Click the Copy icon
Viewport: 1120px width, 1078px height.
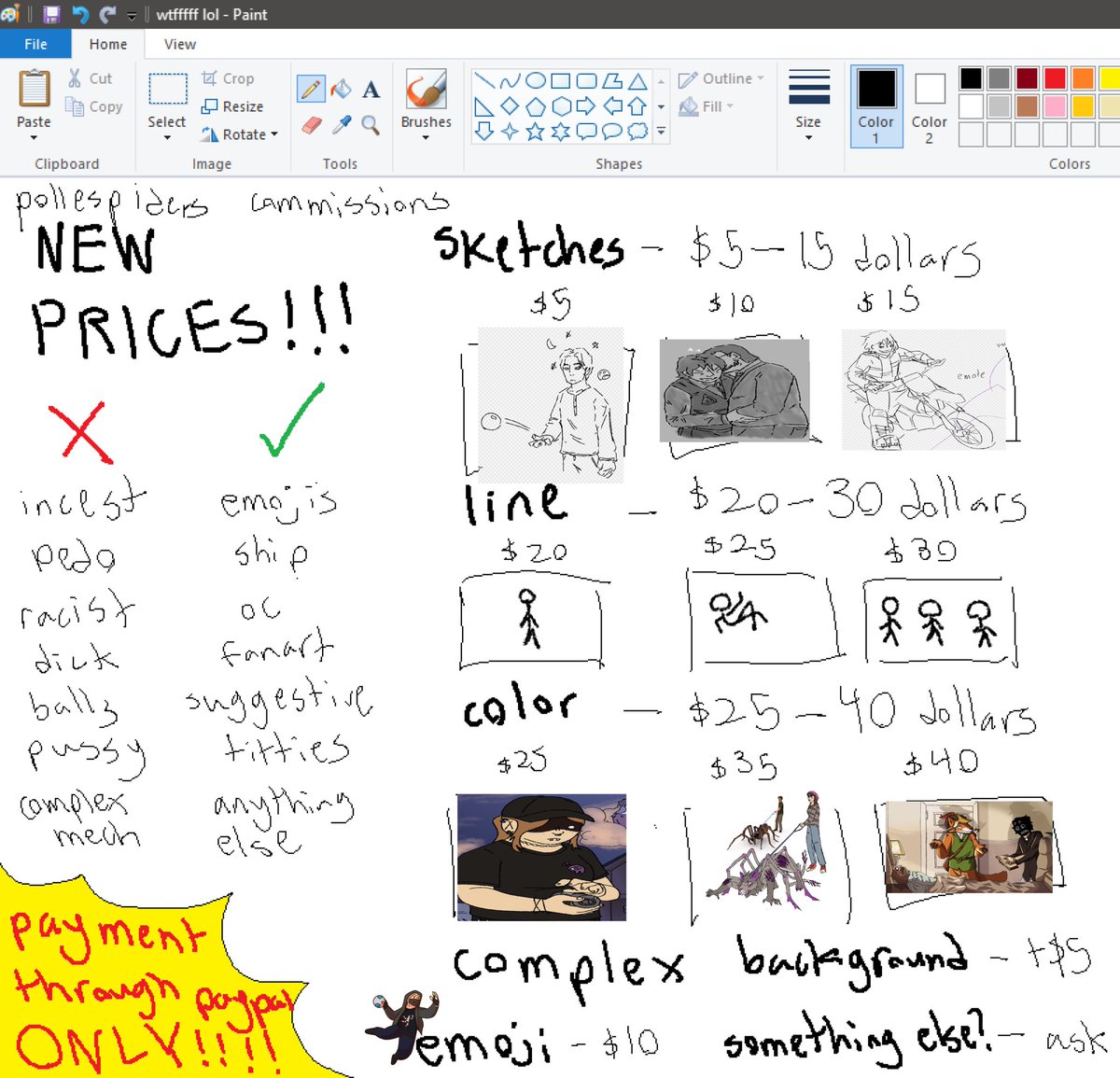pos(75,106)
